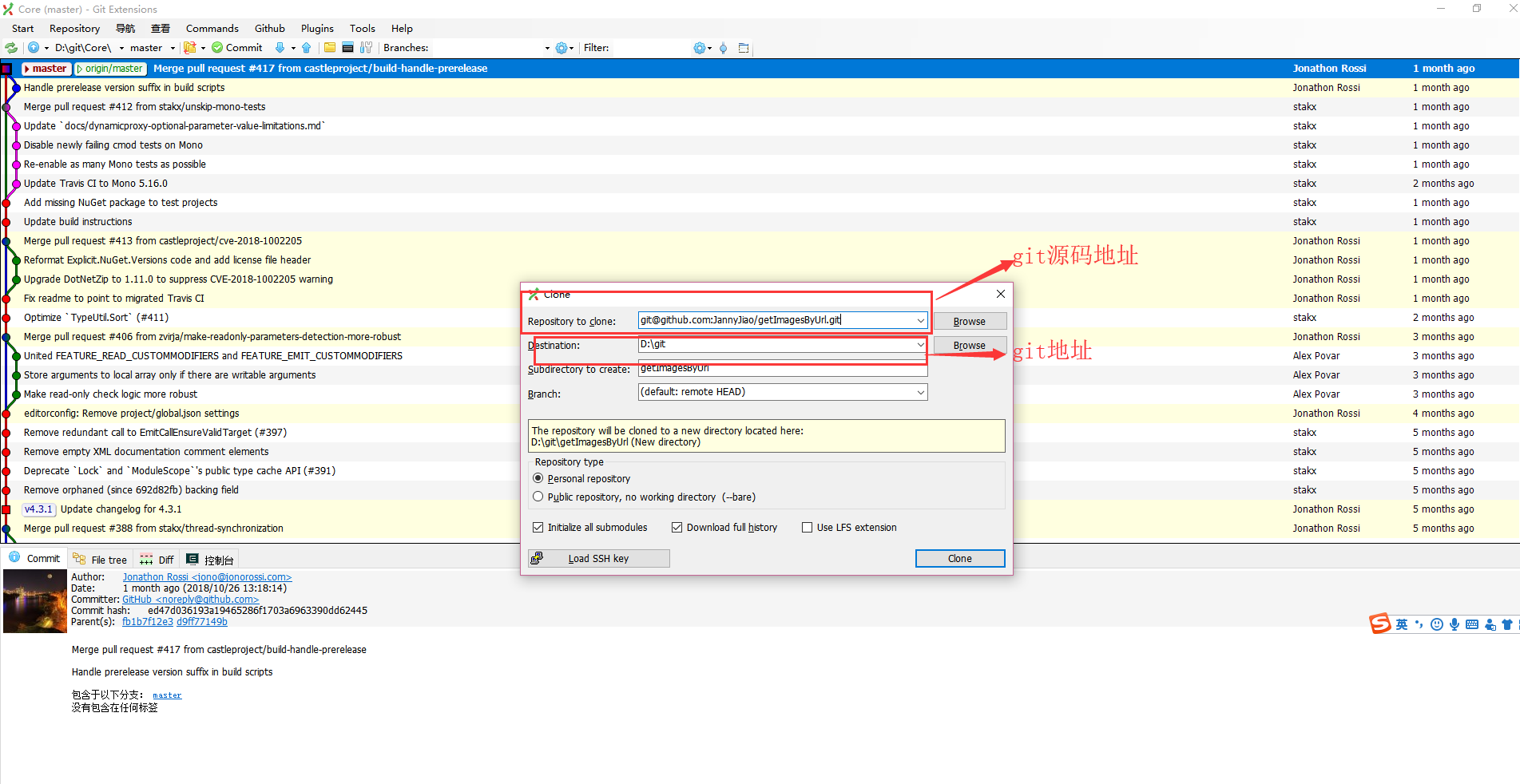Expand dropdown next to blue repository icon
1520x784 pixels.
click(x=46, y=48)
